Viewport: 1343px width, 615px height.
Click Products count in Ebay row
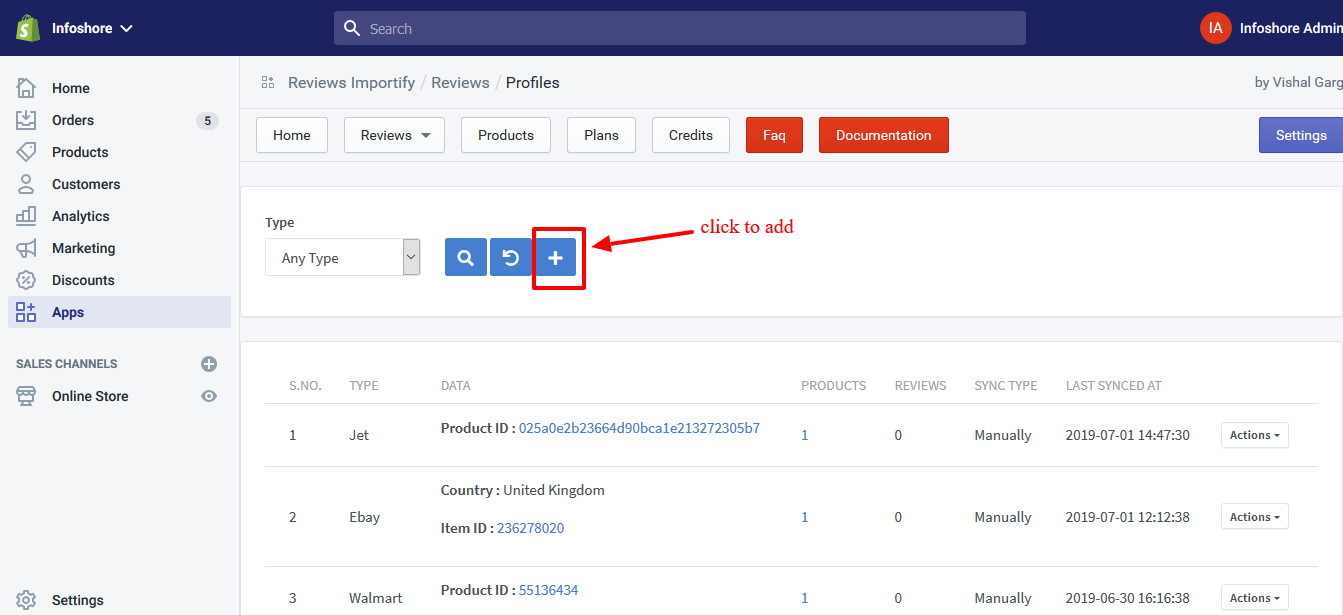[805, 517]
